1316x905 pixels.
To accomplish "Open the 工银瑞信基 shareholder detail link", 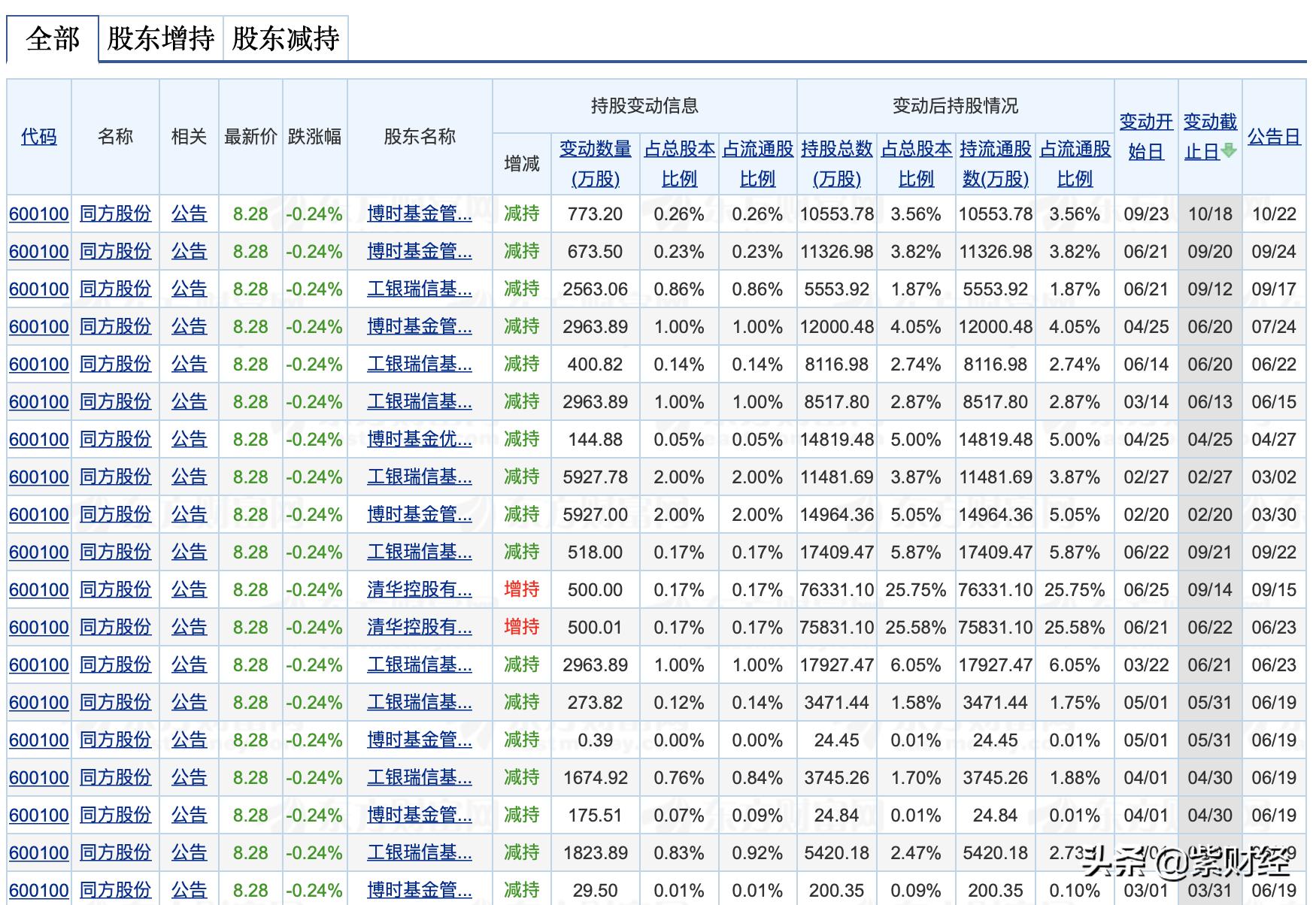I will click(419, 289).
